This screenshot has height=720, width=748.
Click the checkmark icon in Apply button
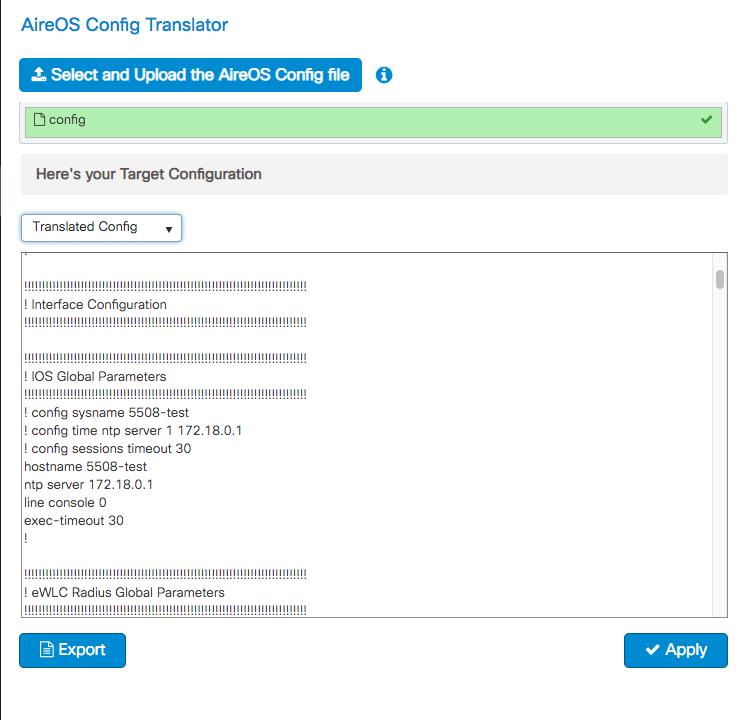click(652, 649)
